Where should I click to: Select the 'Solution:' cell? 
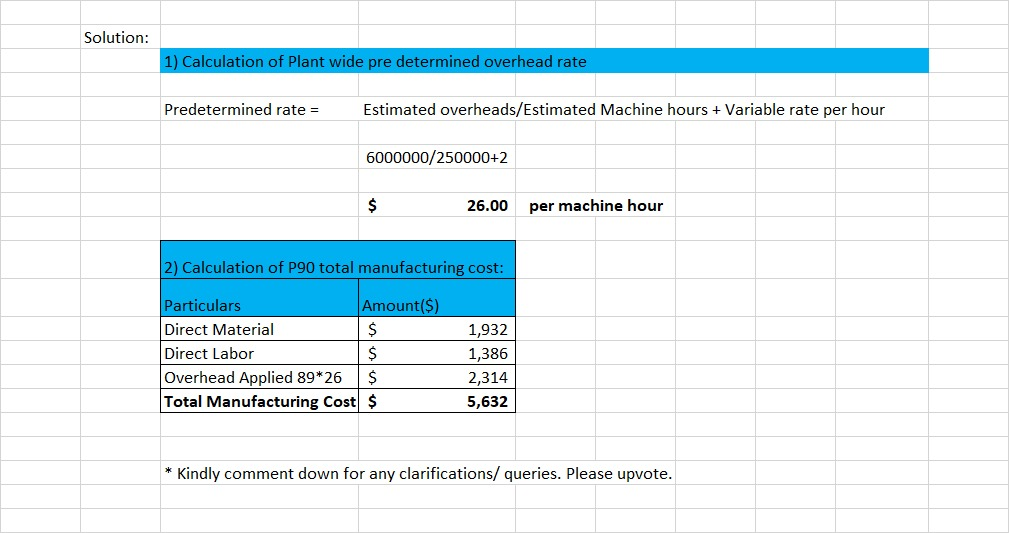coord(120,37)
